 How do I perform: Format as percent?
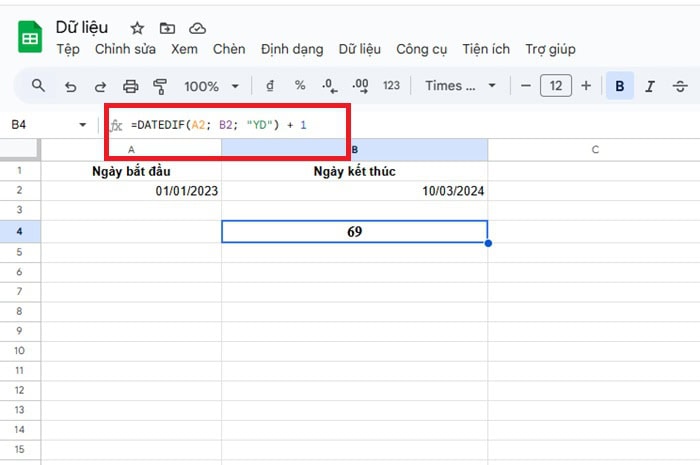pyautogui.click(x=299, y=86)
